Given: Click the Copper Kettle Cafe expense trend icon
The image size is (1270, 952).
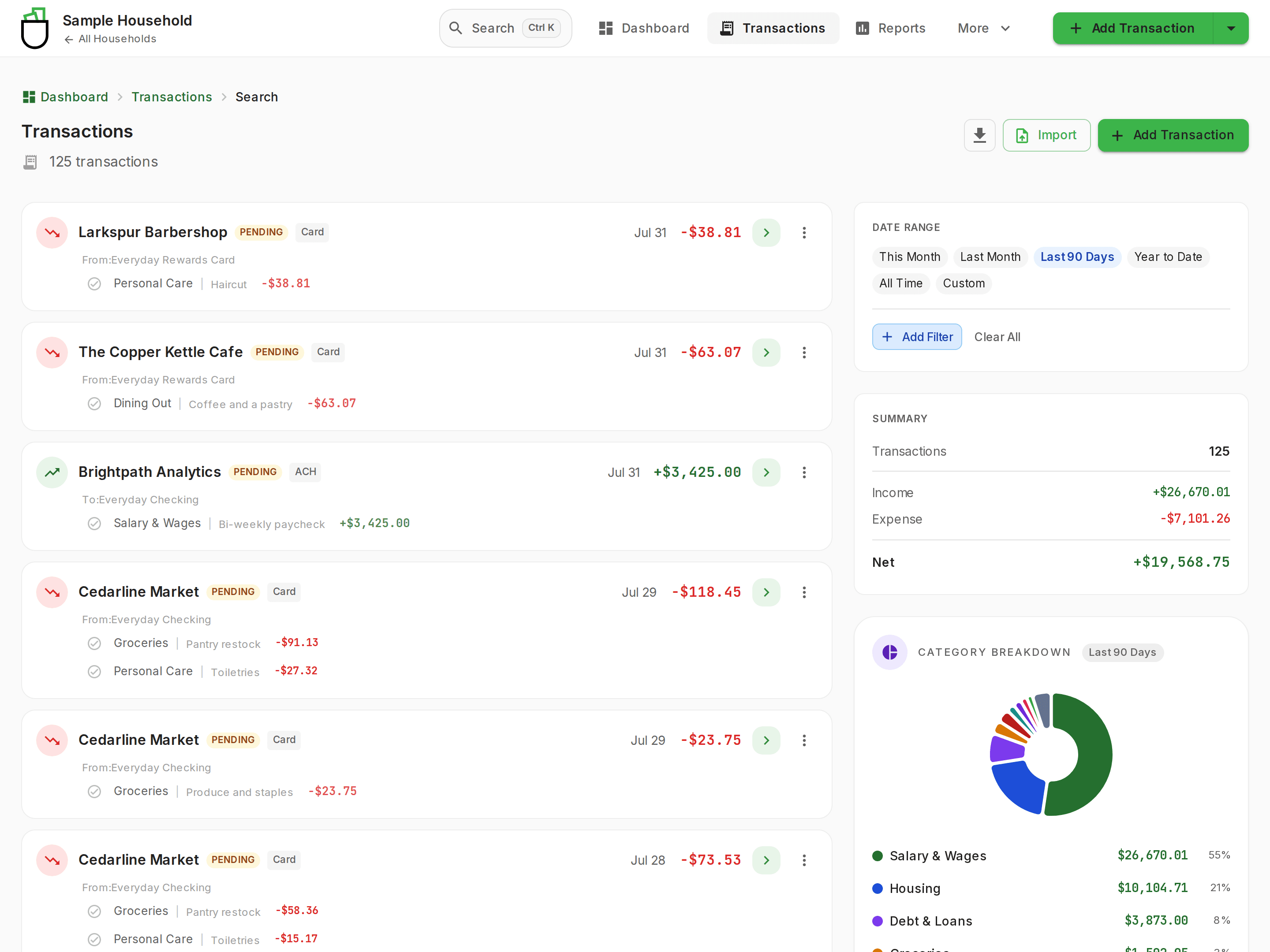Looking at the screenshot, I should pos(52,352).
